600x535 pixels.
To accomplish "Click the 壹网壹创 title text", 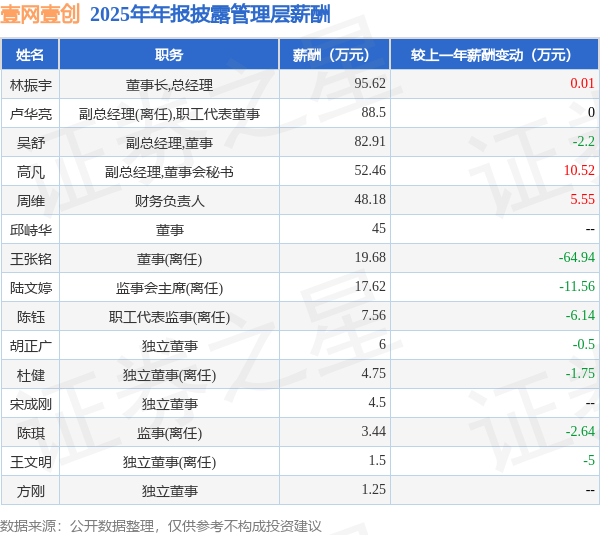I will point(40,15).
